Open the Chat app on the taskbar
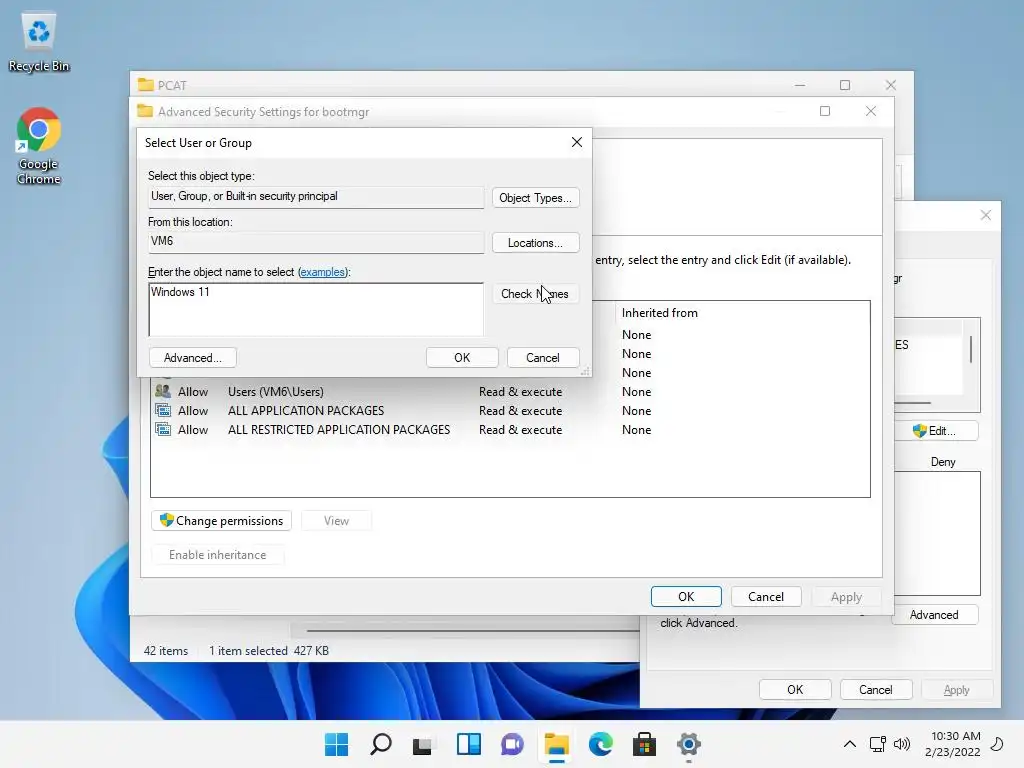This screenshot has width=1024, height=768. pos(513,744)
